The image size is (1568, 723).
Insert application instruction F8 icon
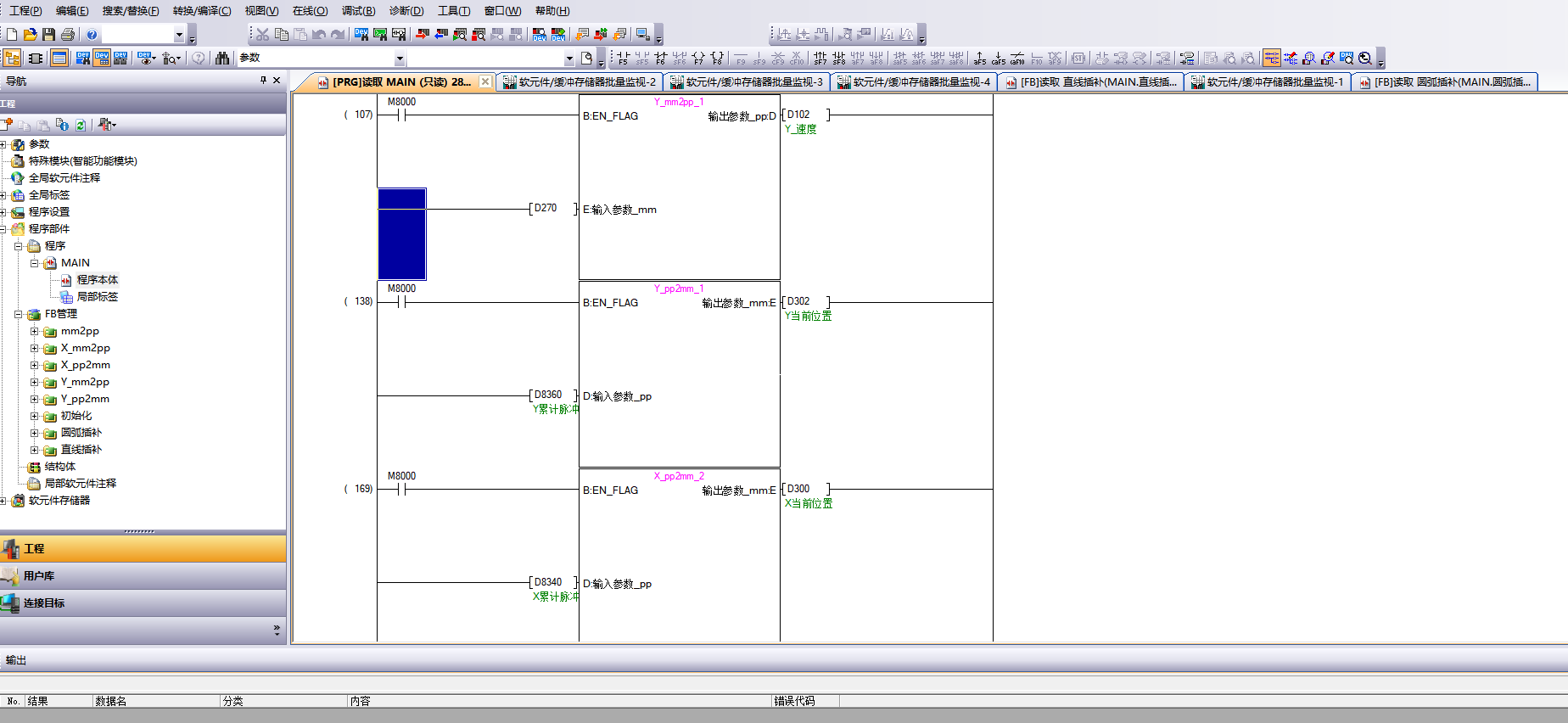point(717,58)
